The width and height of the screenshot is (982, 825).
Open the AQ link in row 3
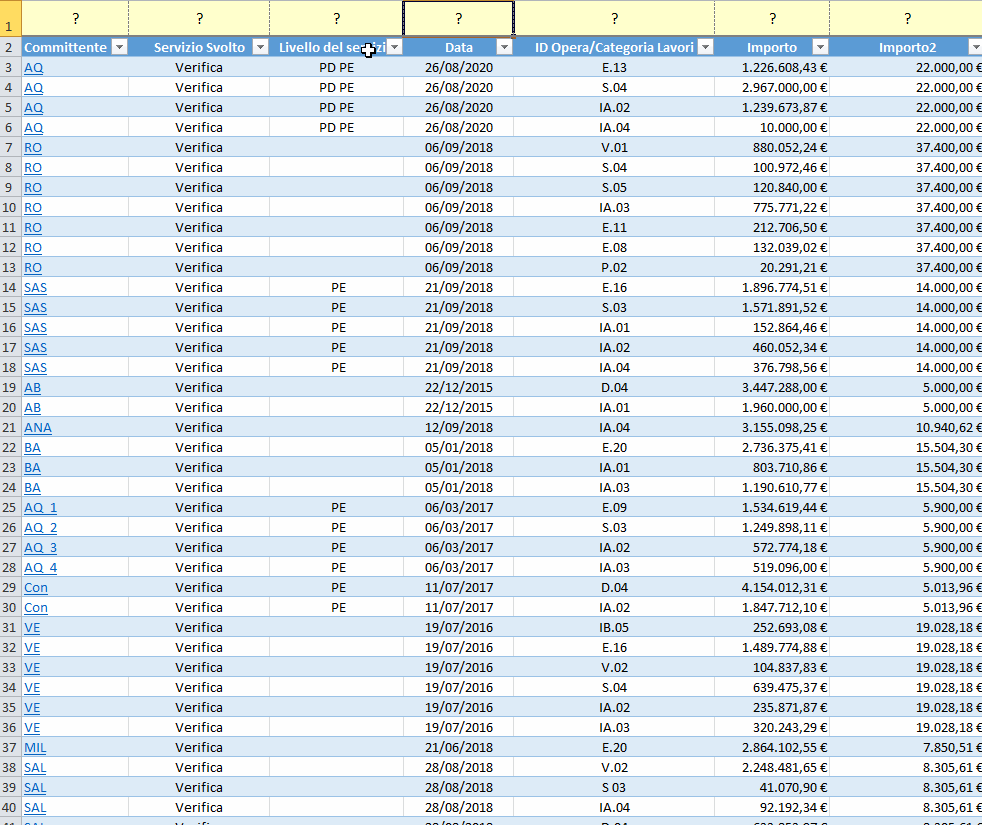(x=34, y=68)
